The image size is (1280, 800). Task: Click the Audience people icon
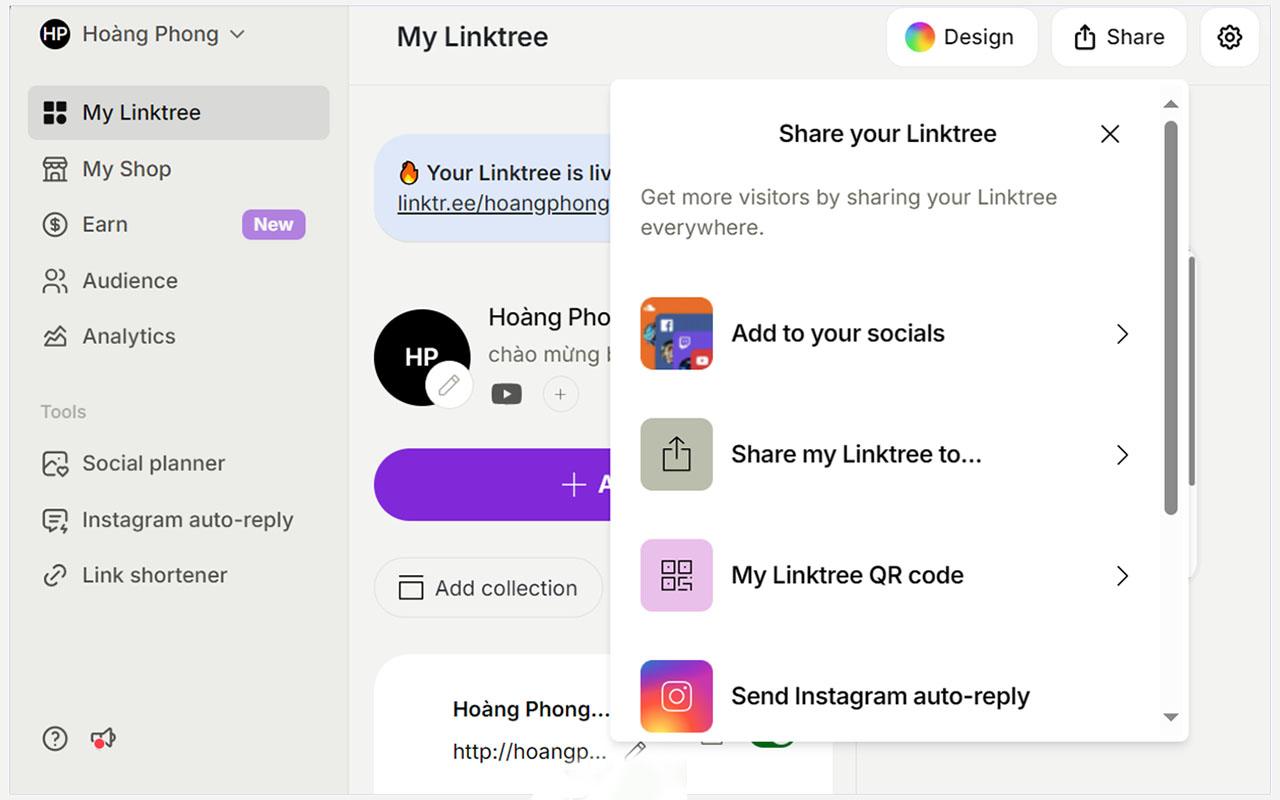tap(55, 281)
